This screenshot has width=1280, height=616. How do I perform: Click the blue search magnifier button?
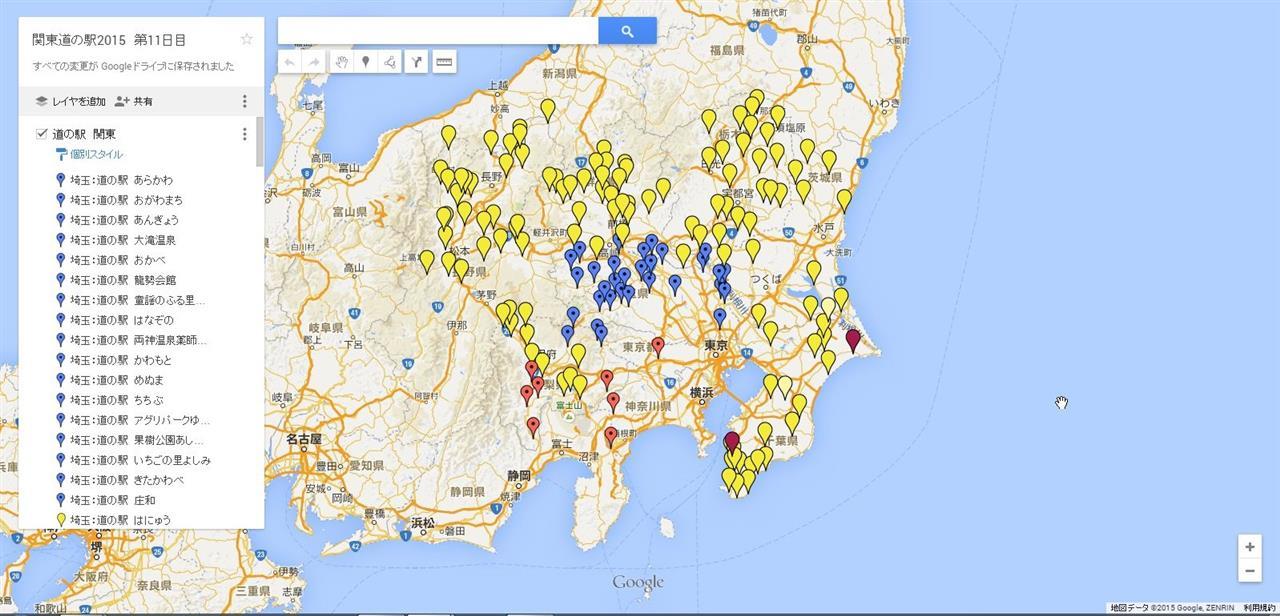click(x=627, y=31)
